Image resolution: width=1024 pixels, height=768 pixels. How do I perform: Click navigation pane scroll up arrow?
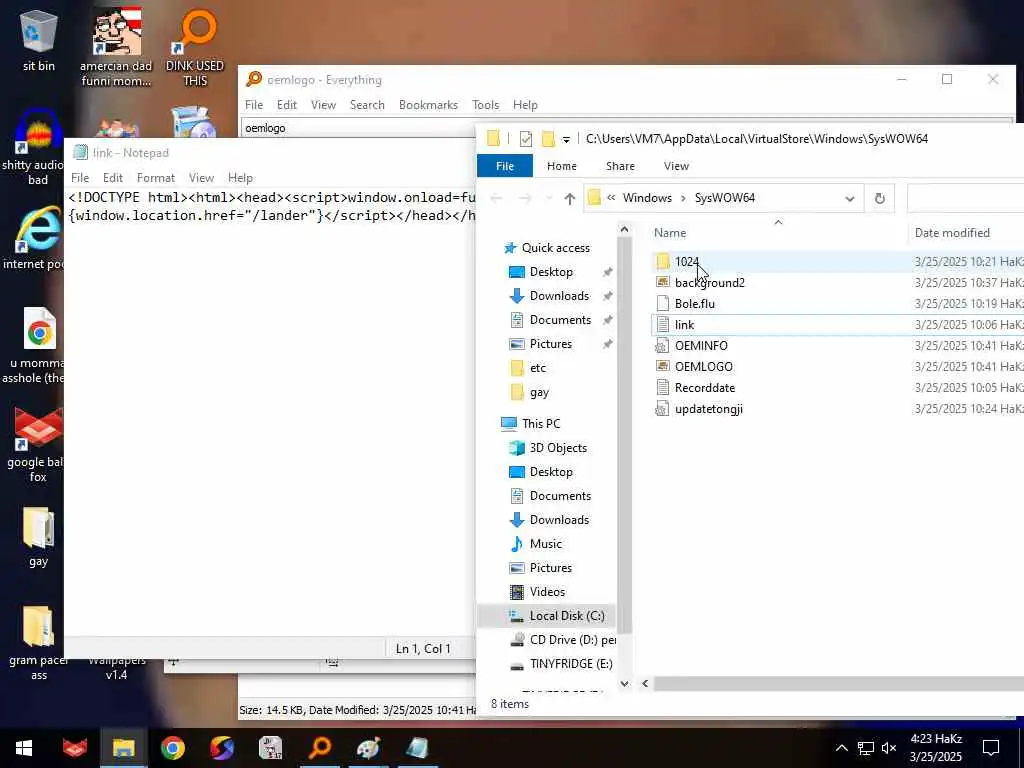[x=624, y=229]
